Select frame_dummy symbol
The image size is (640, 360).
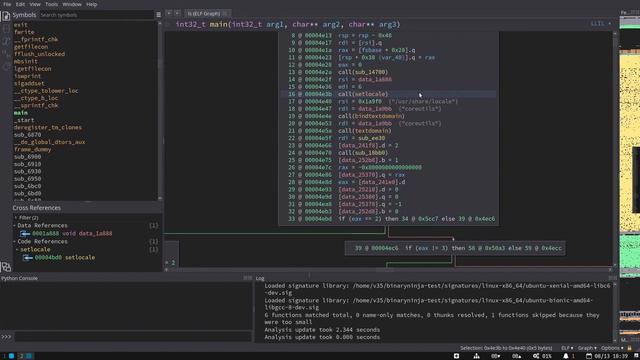click(33, 149)
